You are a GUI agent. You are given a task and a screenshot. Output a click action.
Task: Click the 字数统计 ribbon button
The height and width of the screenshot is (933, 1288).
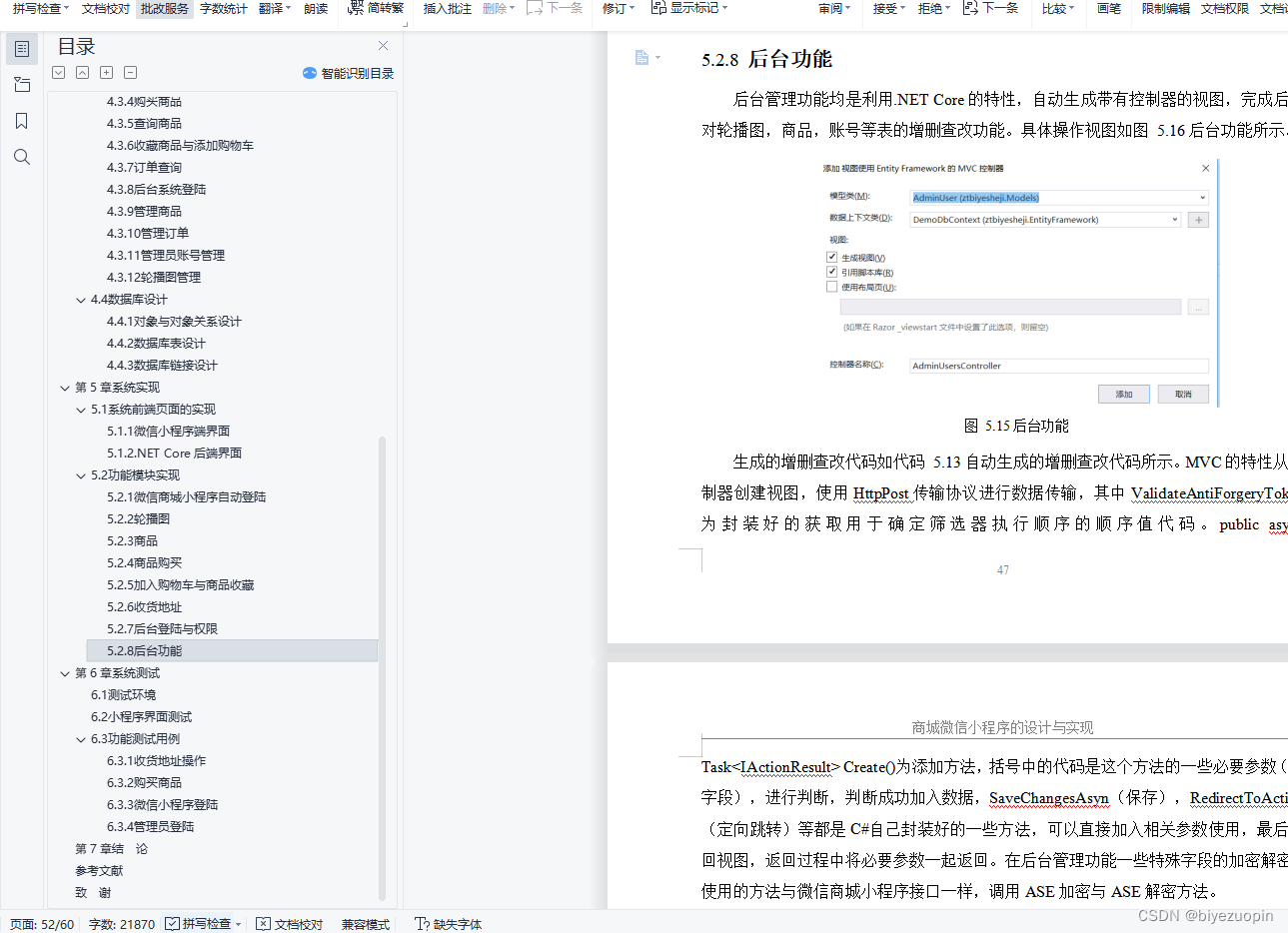224,8
